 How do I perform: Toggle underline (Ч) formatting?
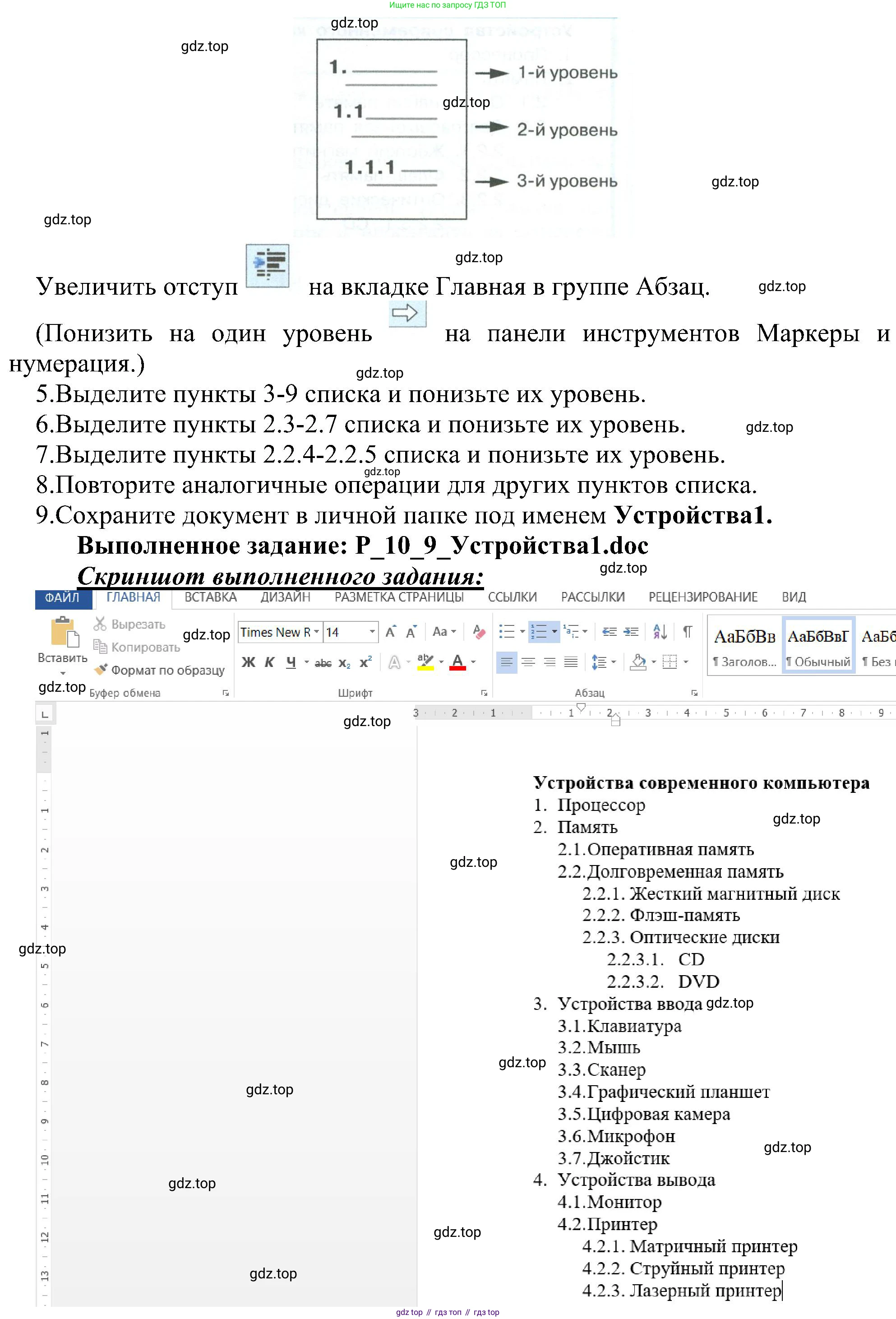(291, 662)
